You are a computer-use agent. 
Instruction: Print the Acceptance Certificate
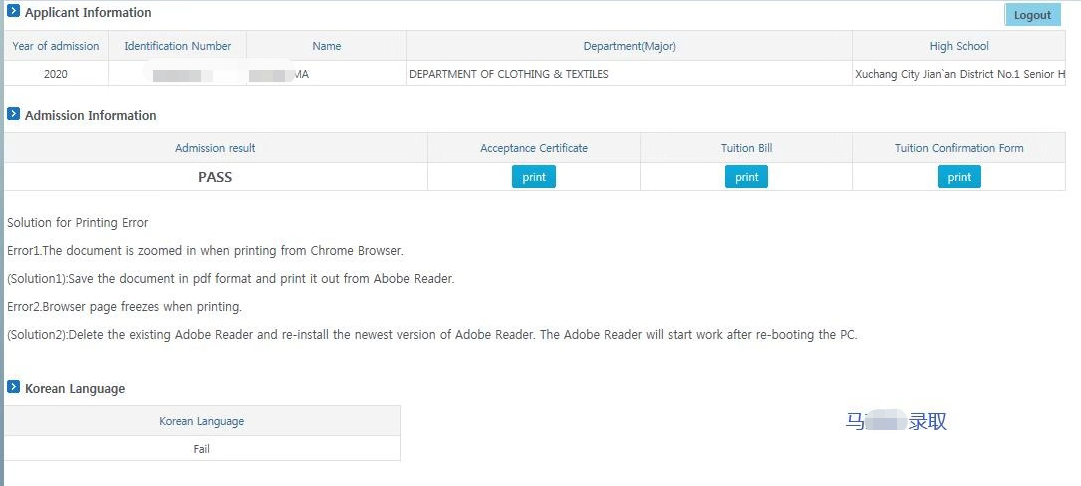[x=534, y=177]
